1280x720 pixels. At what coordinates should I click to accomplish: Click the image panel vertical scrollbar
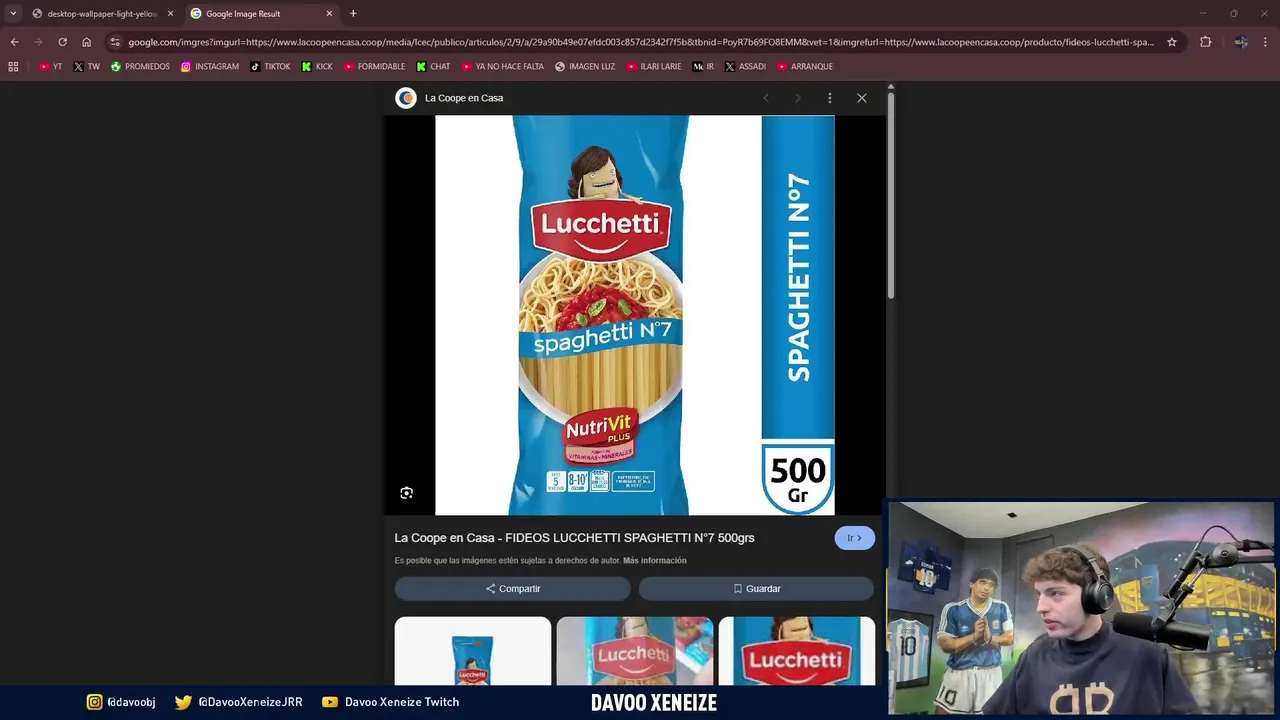click(x=890, y=195)
